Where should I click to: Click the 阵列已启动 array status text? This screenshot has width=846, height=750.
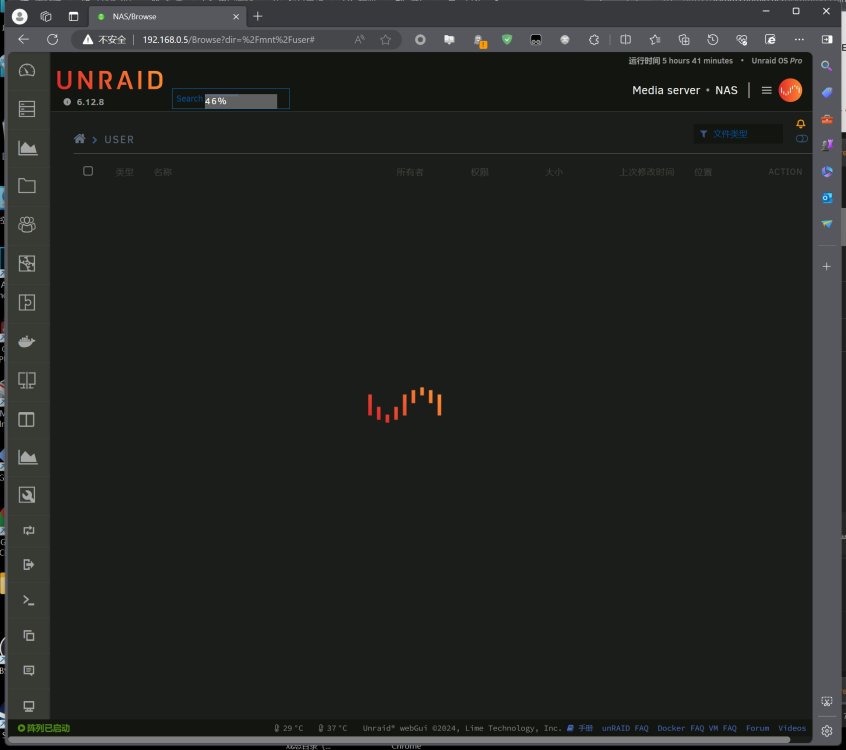click(44, 728)
